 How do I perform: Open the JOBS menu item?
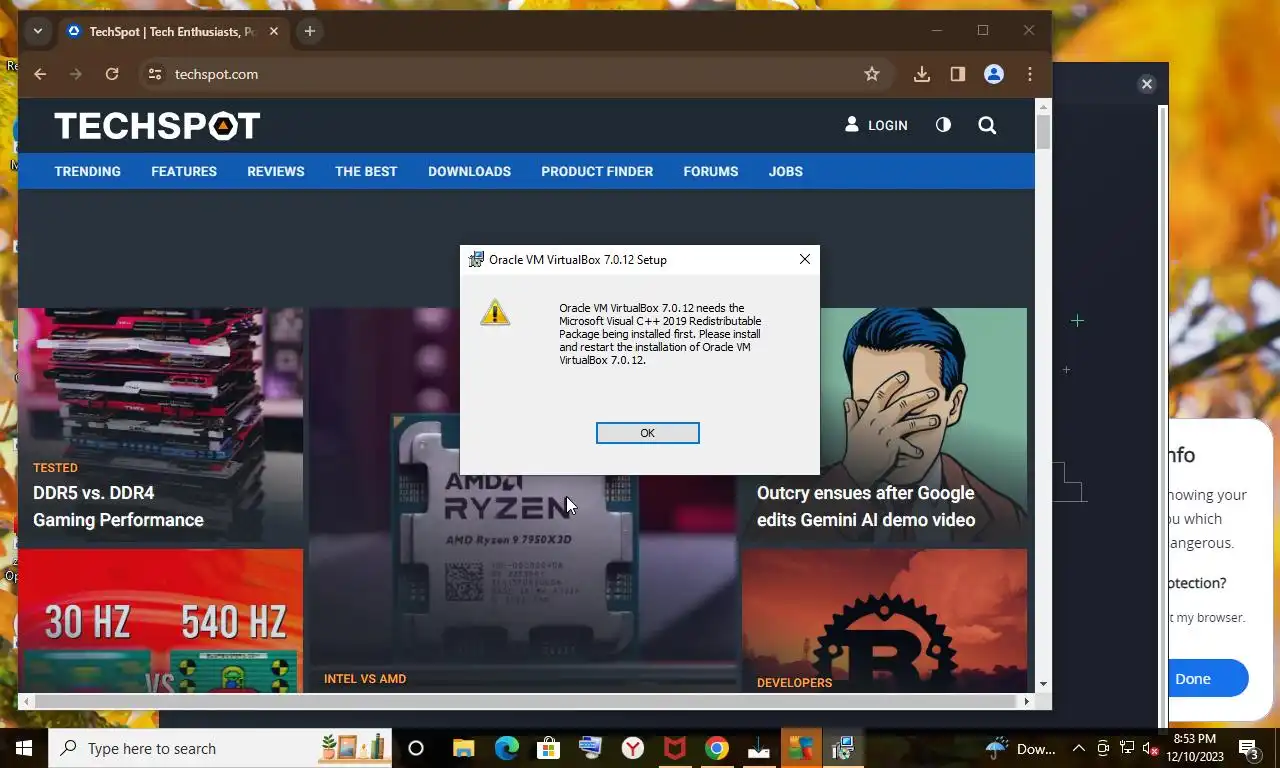786,171
